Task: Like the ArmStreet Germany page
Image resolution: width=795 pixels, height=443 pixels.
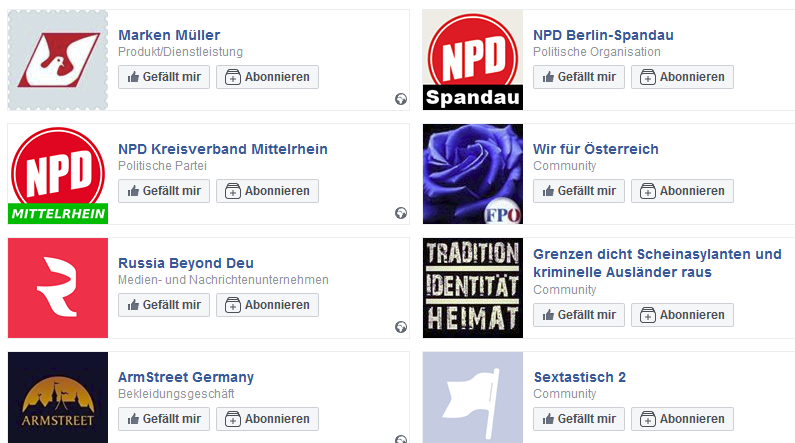Action: (164, 419)
